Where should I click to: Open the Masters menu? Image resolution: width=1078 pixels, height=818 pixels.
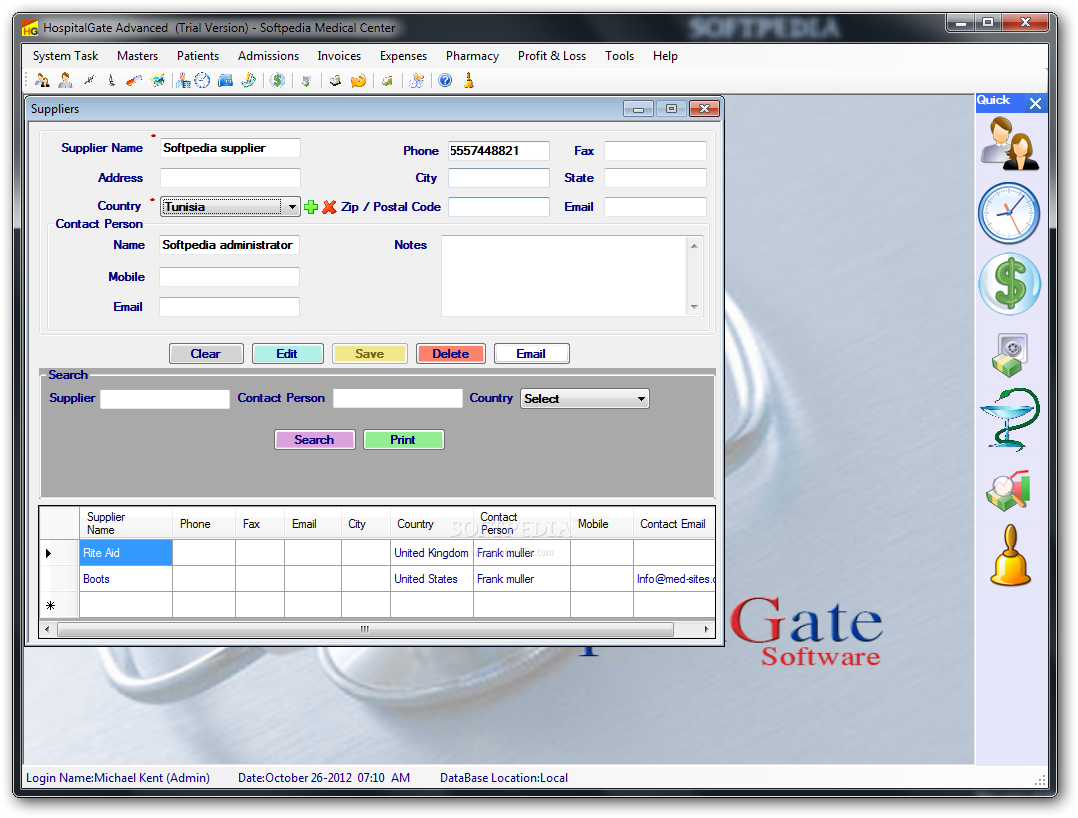[x=138, y=56]
